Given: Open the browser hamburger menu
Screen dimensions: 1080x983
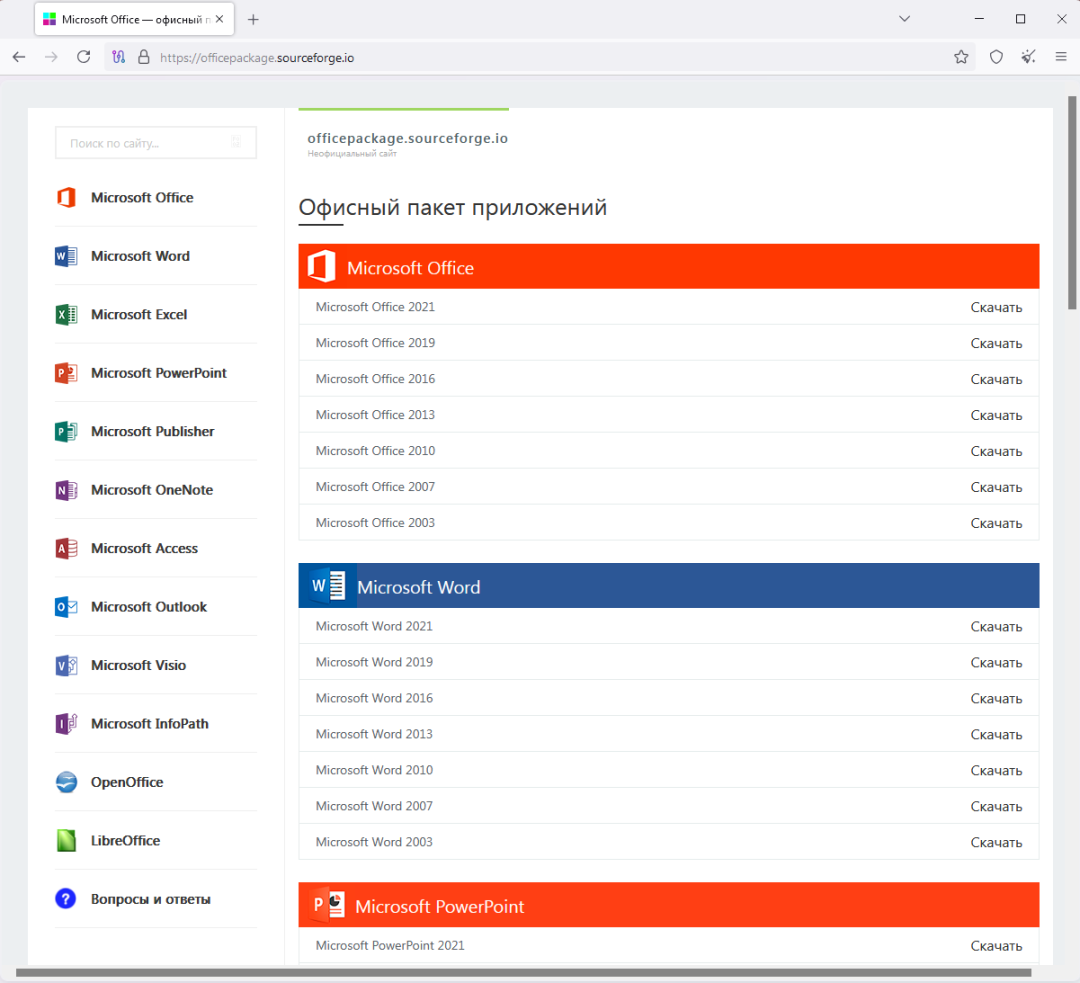Looking at the screenshot, I should click(x=1061, y=57).
